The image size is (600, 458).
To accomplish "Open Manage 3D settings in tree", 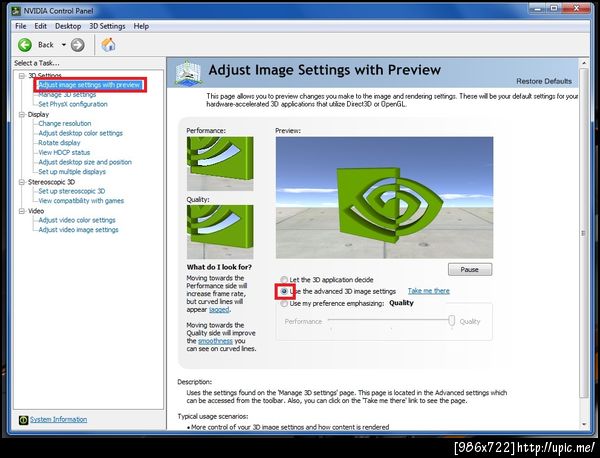I will coord(67,95).
